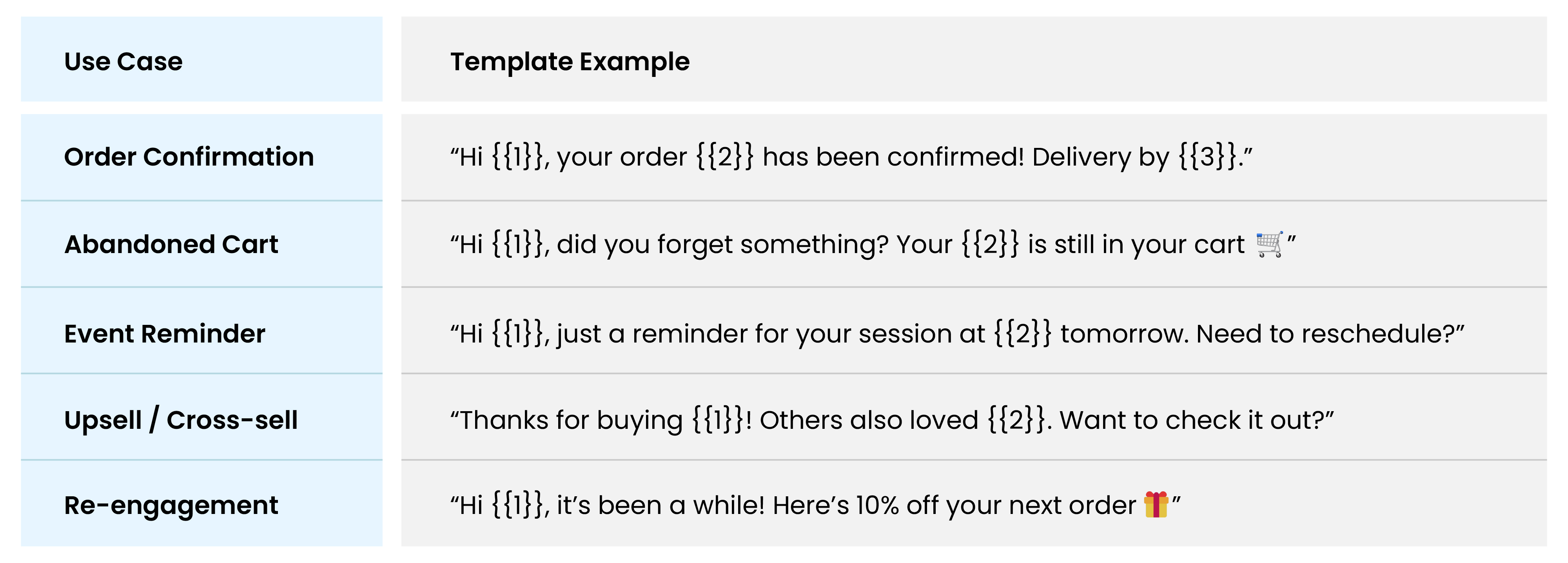Click the Order Confirmation row label

click(189, 157)
